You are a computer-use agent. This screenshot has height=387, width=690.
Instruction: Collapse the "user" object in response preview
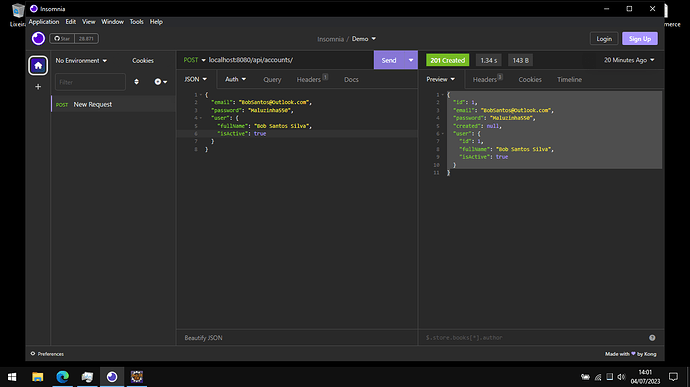coord(443,133)
